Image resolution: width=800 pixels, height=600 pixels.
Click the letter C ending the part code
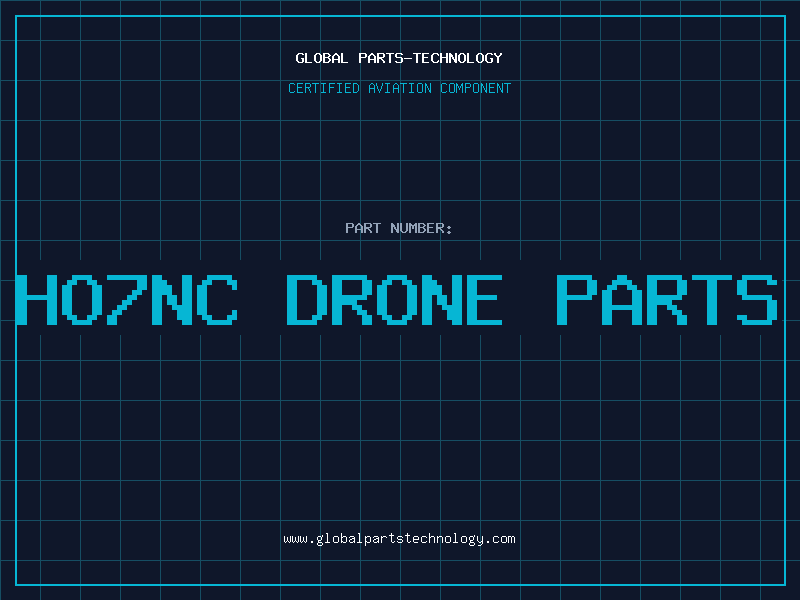(x=217, y=299)
